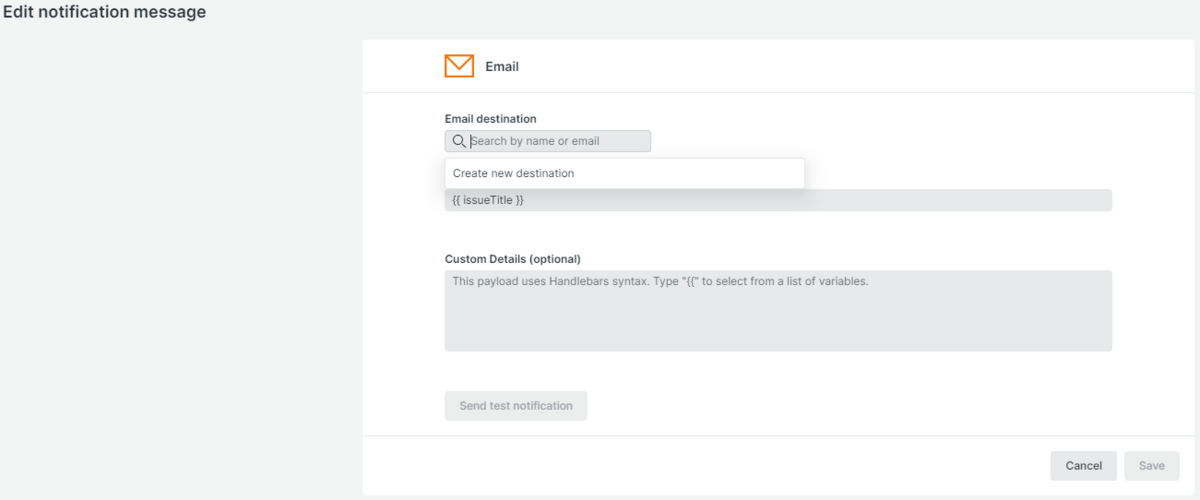Click inside the Custom Details text area

[x=778, y=310]
